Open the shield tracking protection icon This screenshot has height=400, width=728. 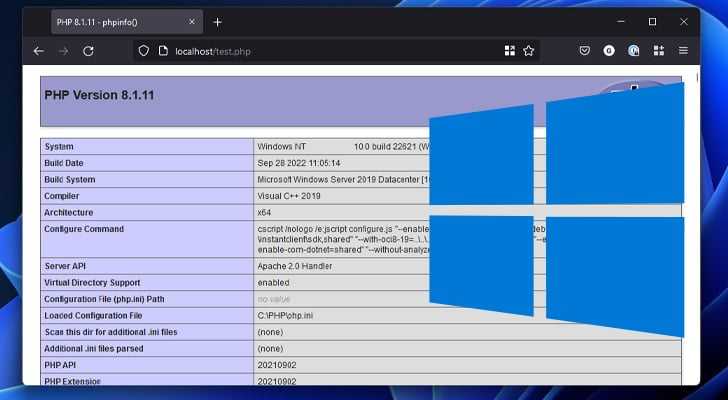coord(144,51)
